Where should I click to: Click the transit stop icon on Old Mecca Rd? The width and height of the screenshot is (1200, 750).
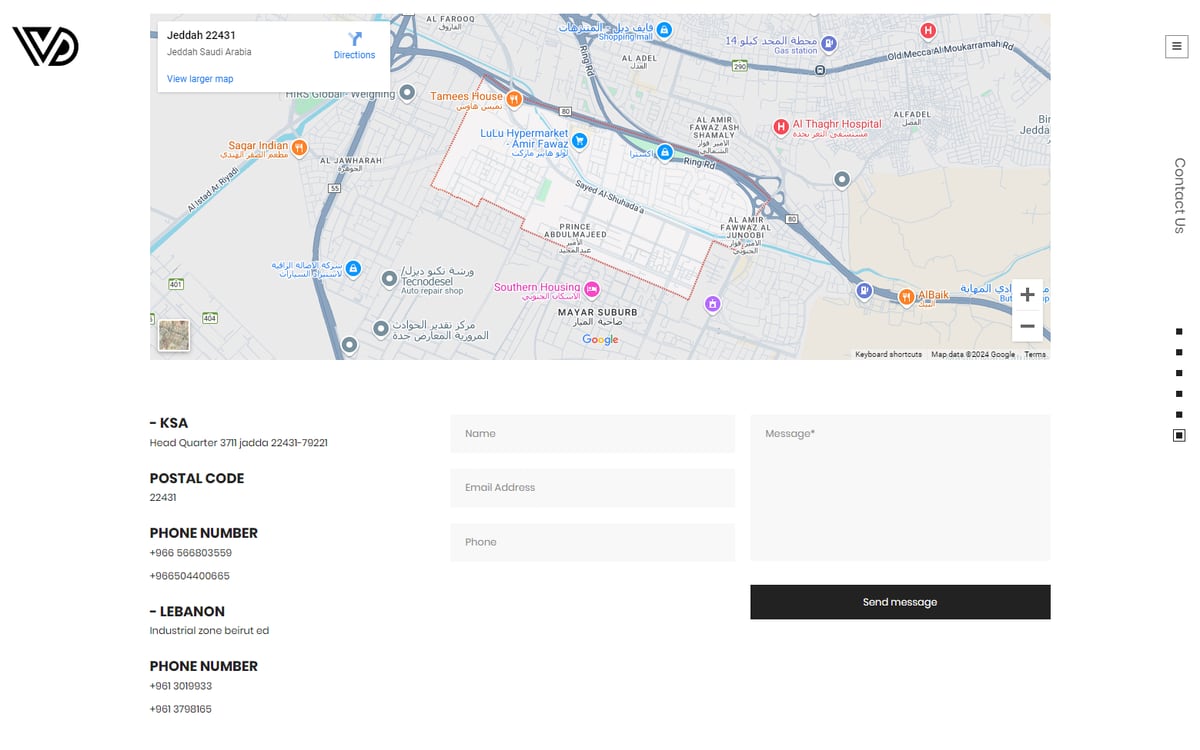[820, 70]
